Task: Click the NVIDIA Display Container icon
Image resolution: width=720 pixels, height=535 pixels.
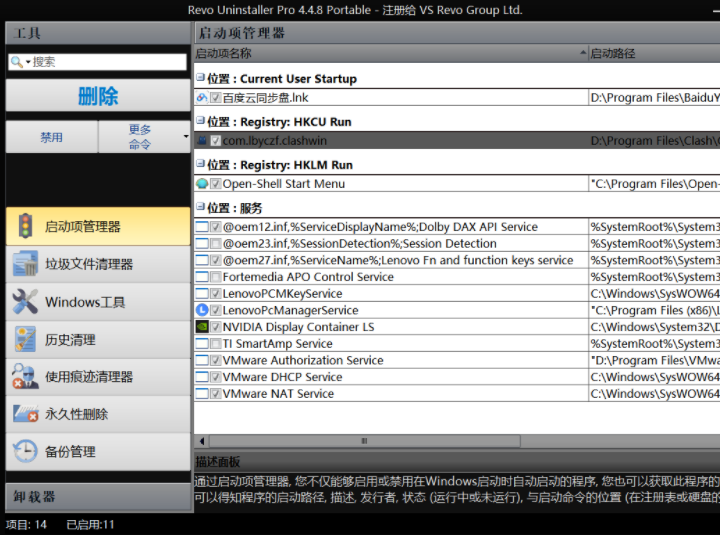Action: pos(202,327)
